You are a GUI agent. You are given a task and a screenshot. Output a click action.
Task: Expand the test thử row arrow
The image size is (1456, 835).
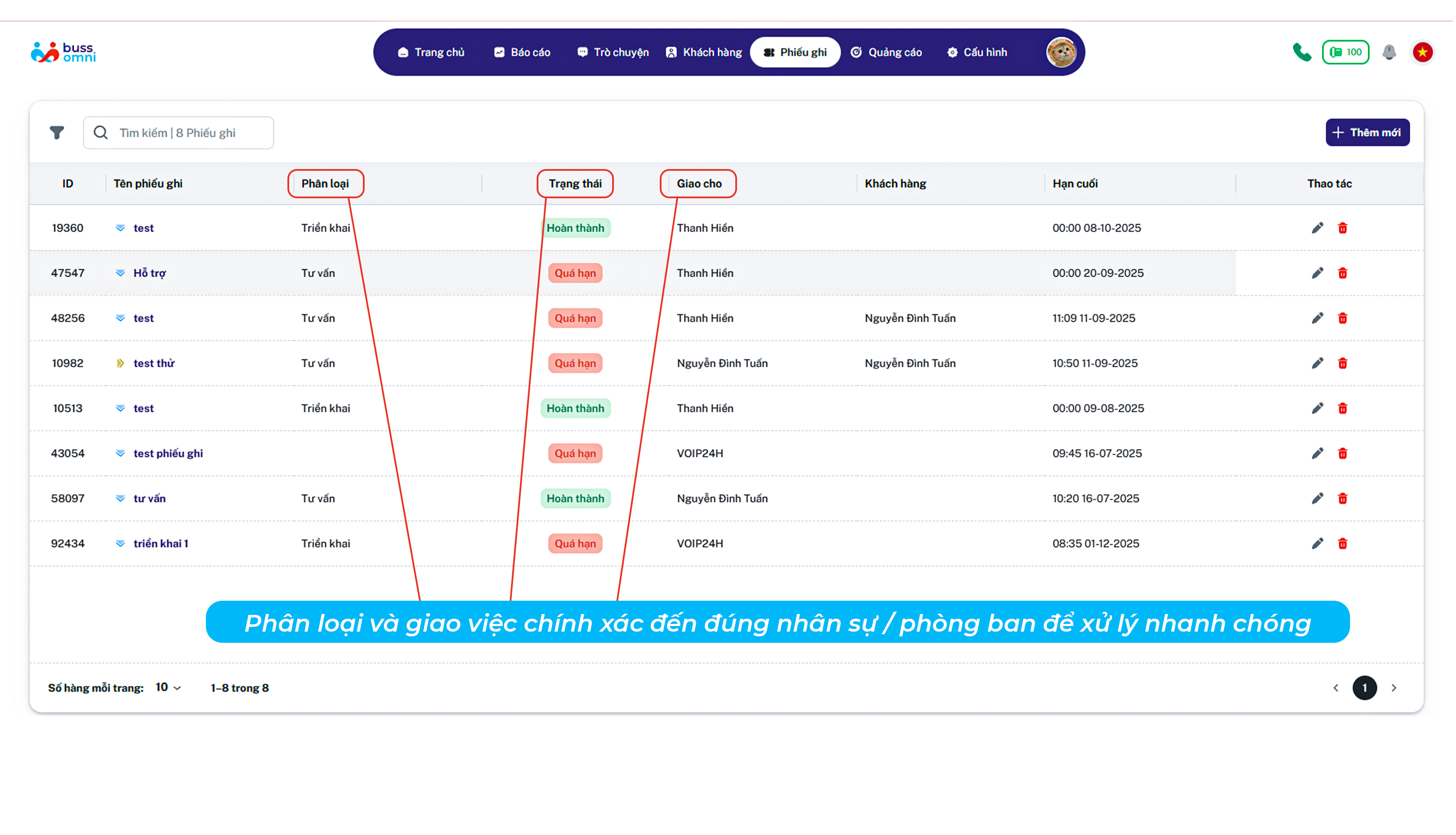[121, 363]
